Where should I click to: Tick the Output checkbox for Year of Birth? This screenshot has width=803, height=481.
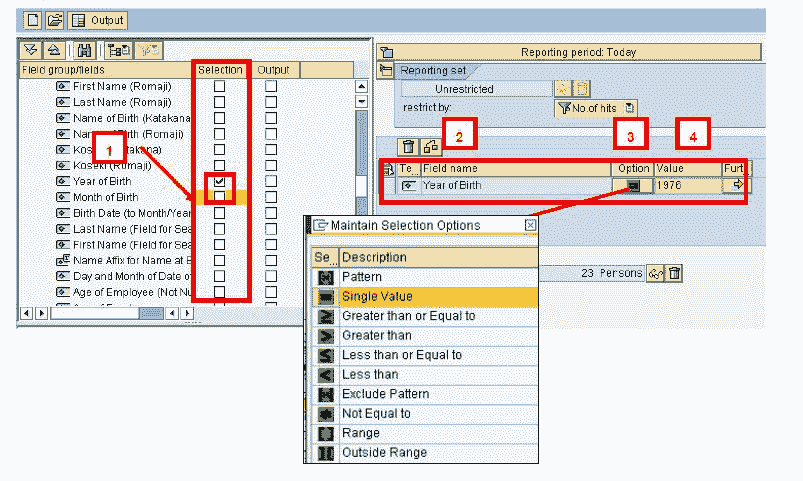271,181
